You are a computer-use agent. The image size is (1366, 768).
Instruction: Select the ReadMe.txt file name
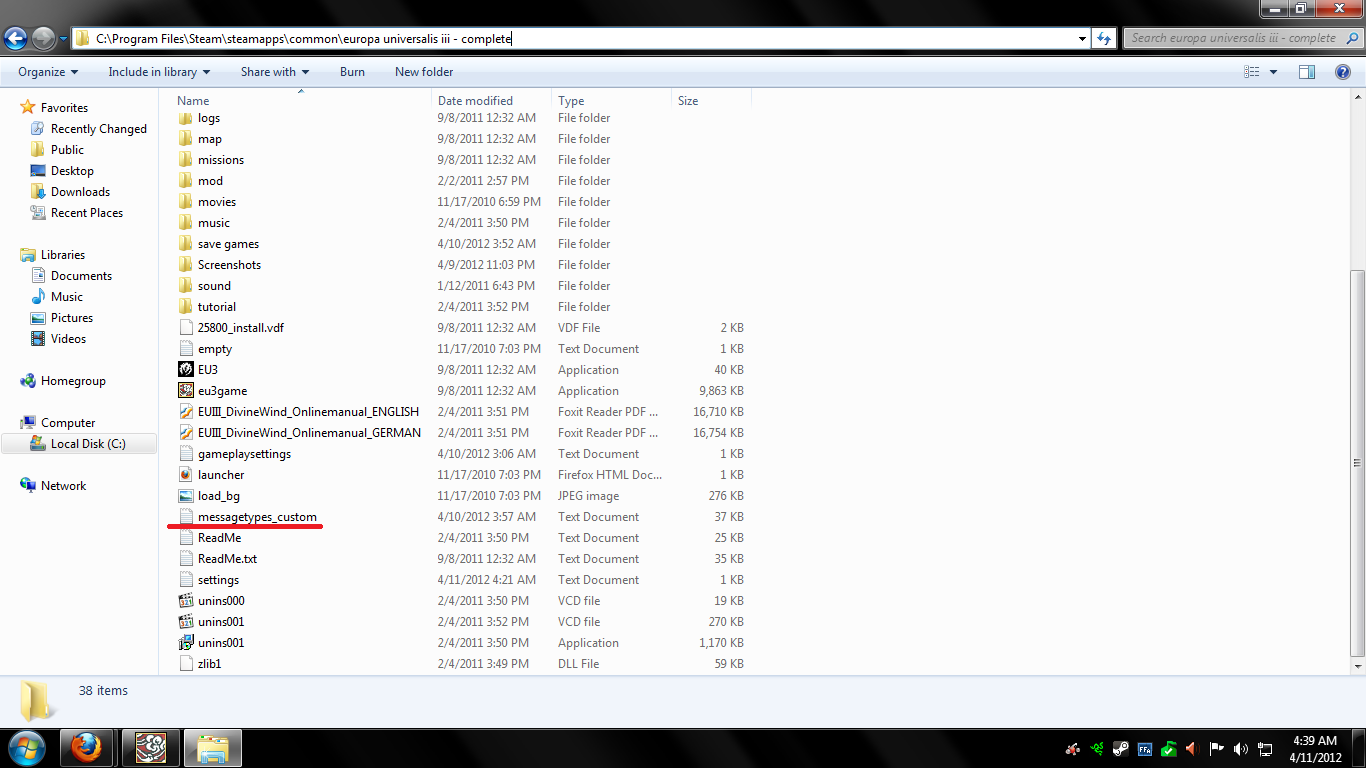tap(227, 559)
